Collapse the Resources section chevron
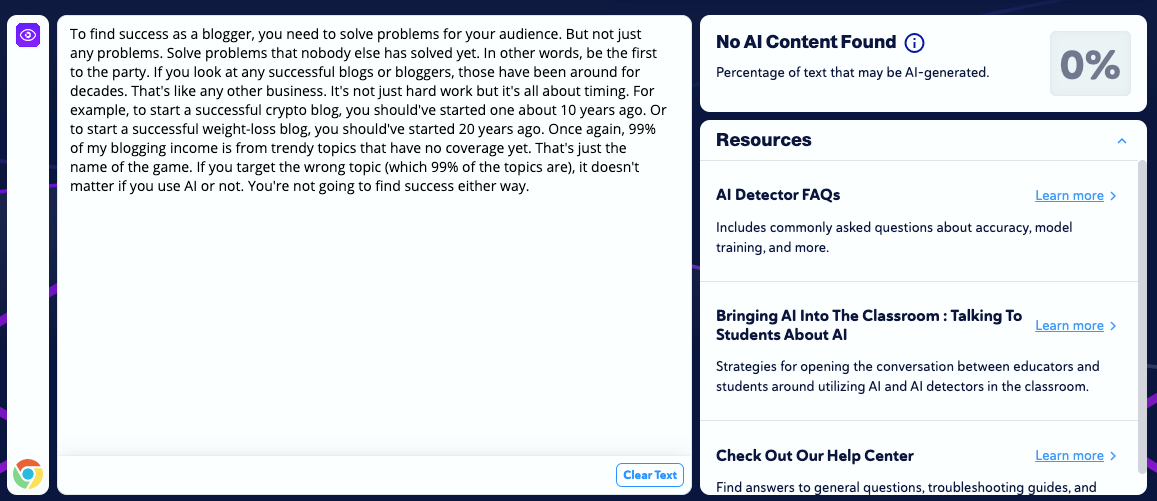The image size is (1157, 501). pyautogui.click(x=1122, y=140)
